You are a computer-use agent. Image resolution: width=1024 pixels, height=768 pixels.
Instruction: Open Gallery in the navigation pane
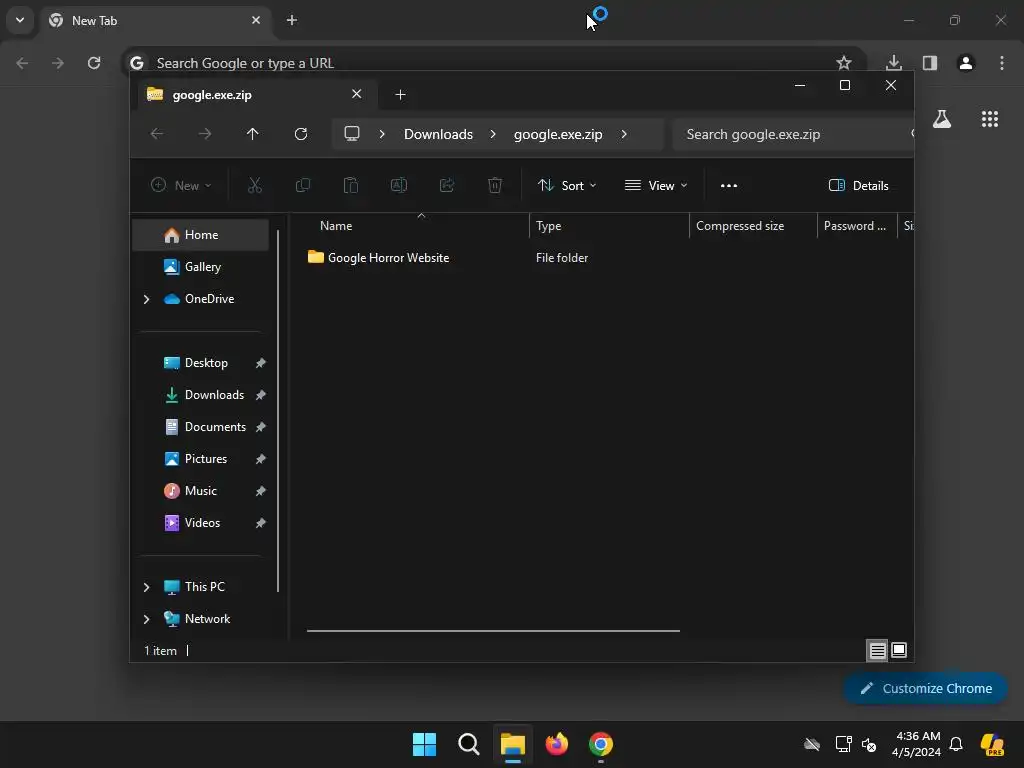[x=201, y=267]
